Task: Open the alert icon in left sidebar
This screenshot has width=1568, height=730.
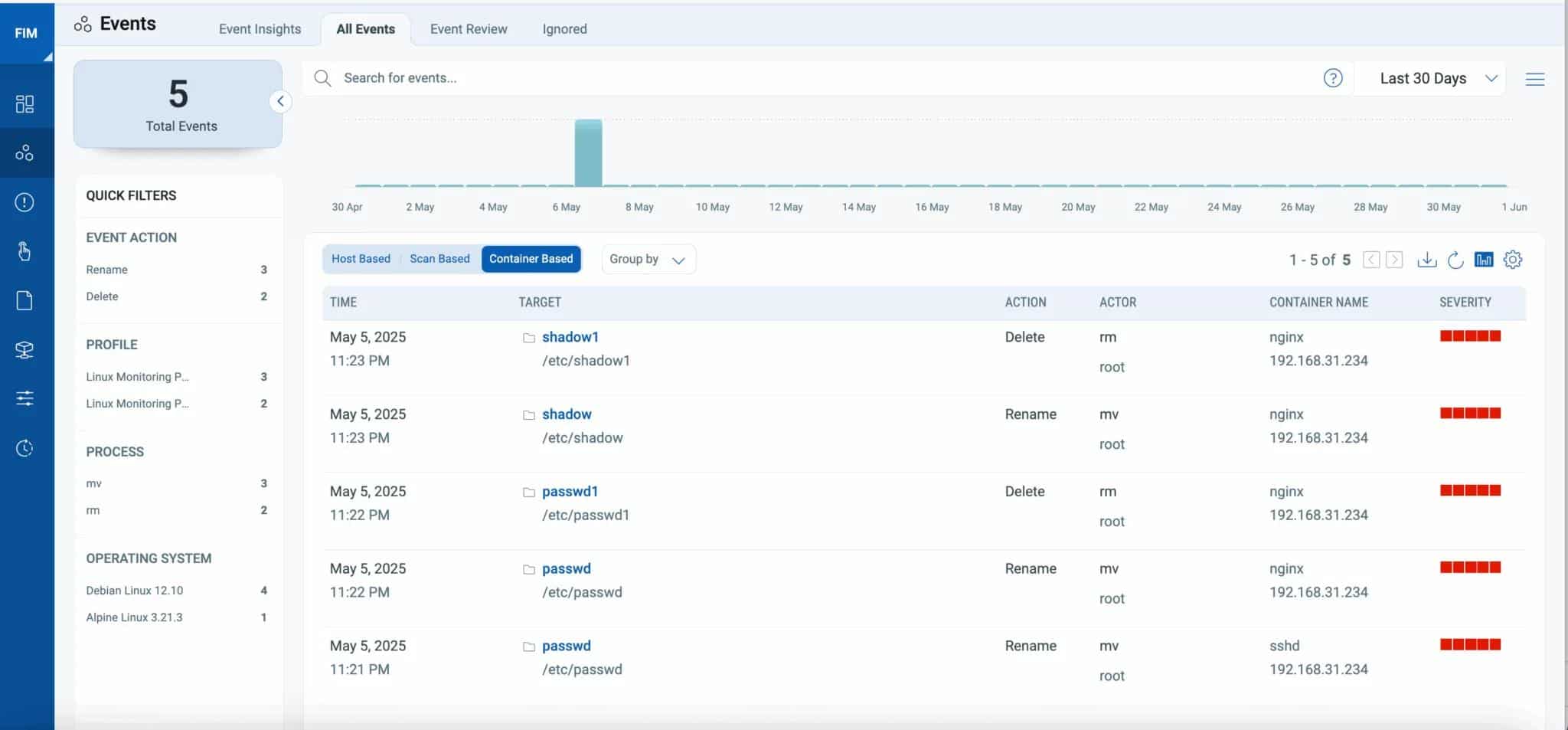Action: (24, 202)
